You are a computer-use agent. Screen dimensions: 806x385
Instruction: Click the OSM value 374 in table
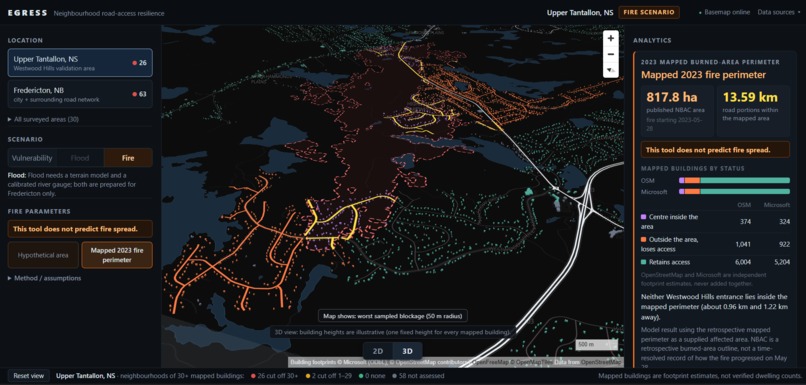pos(744,222)
